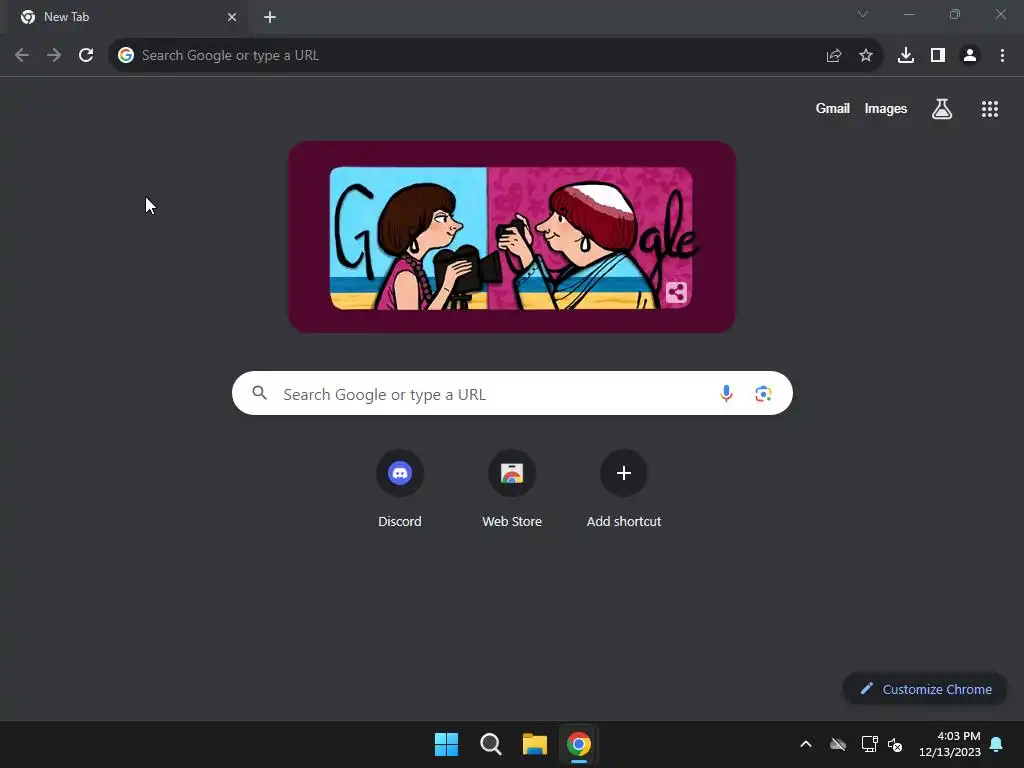The image size is (1024, 768).
Task: Open the Google Doodle illustration
Action: [x=512, y=237]
